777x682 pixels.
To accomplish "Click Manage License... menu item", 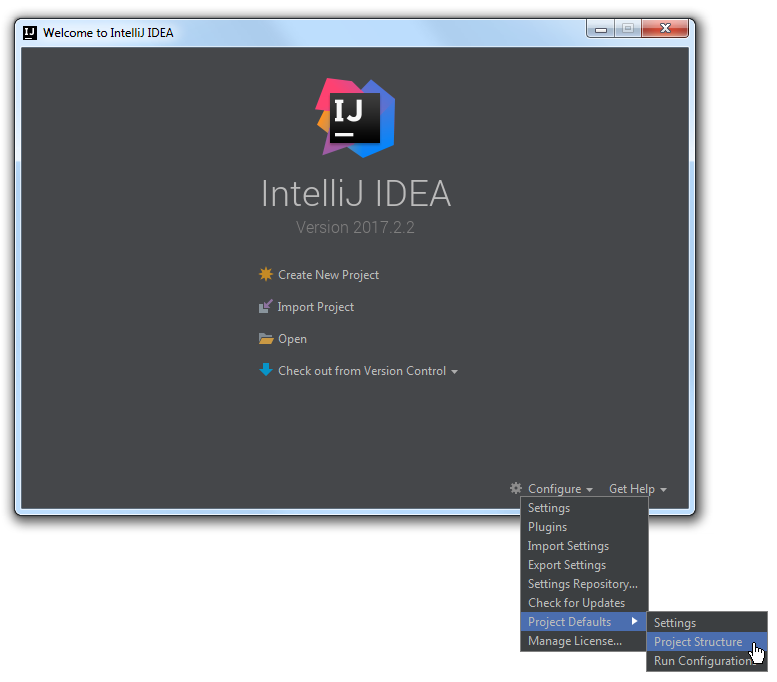I will pyautogui.click(x=574, y=641).
